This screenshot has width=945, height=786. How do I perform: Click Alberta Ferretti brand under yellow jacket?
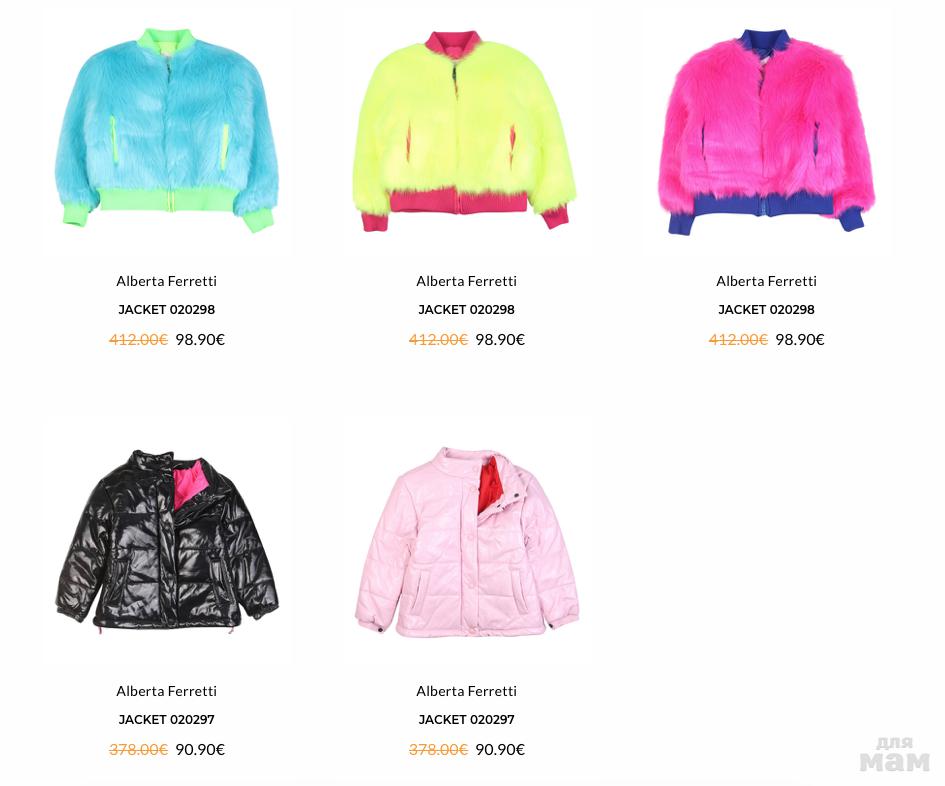[466, 281]
